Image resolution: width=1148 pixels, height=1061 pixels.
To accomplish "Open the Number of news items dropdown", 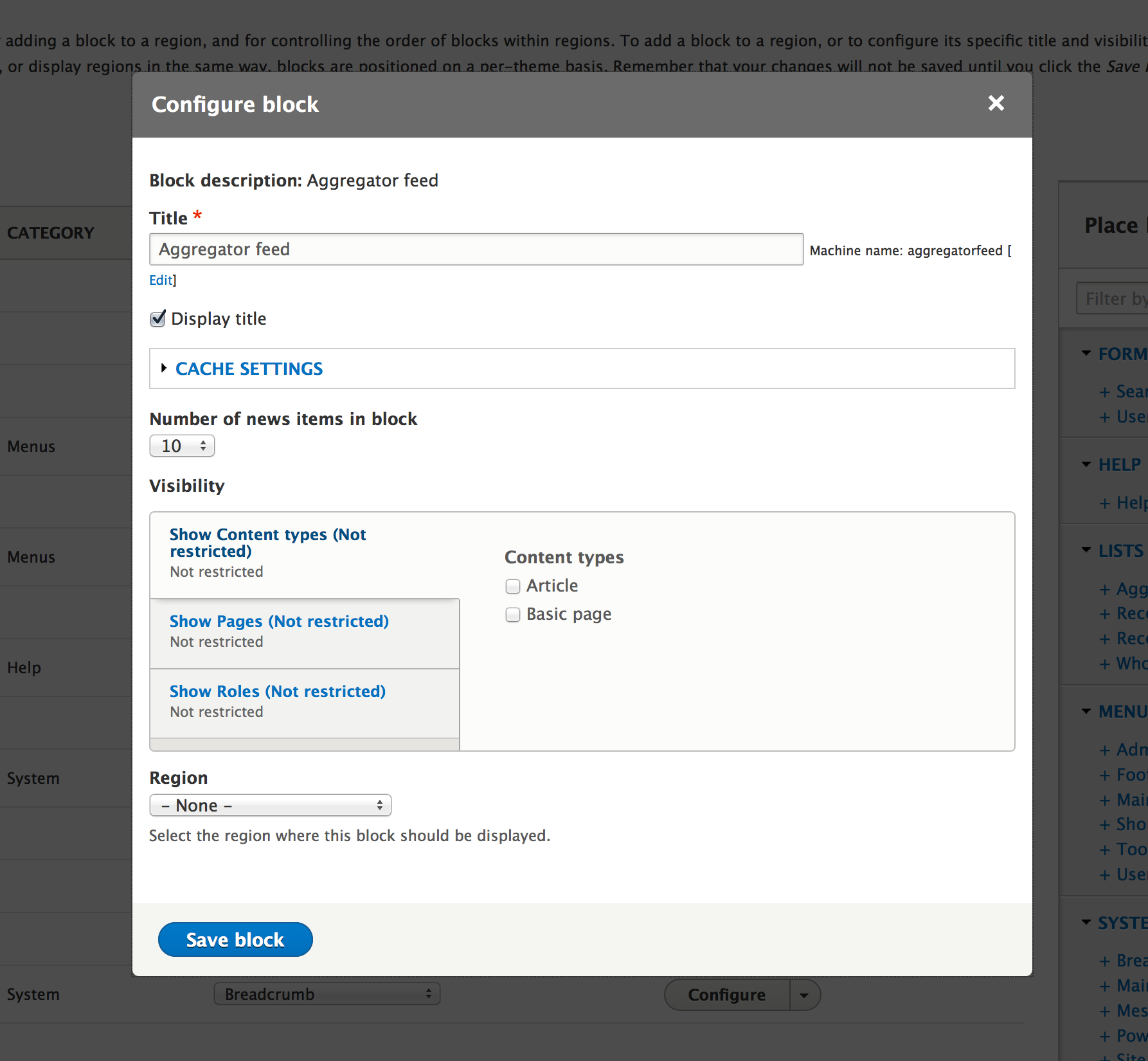I will click(182, 446).
